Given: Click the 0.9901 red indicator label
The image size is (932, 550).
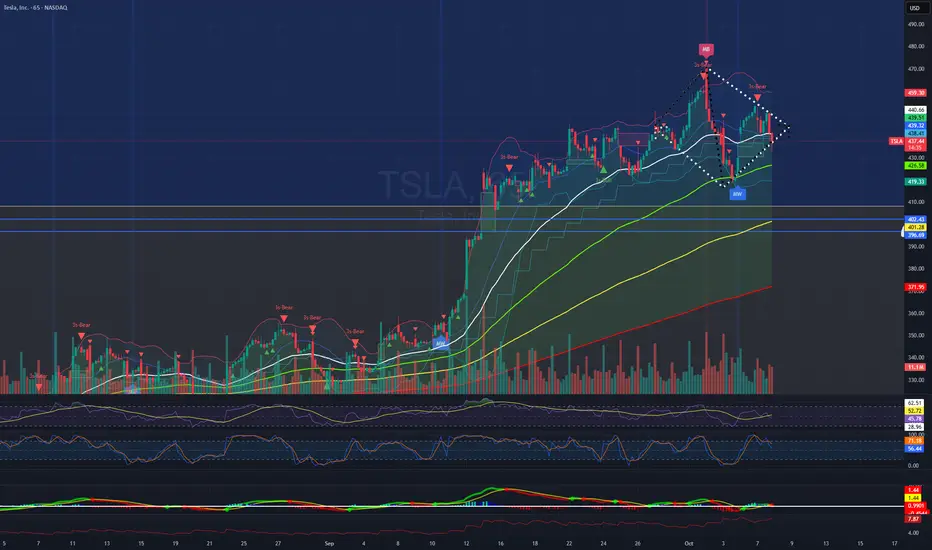Looking at the screenshot, I should [x=915, y=505].
